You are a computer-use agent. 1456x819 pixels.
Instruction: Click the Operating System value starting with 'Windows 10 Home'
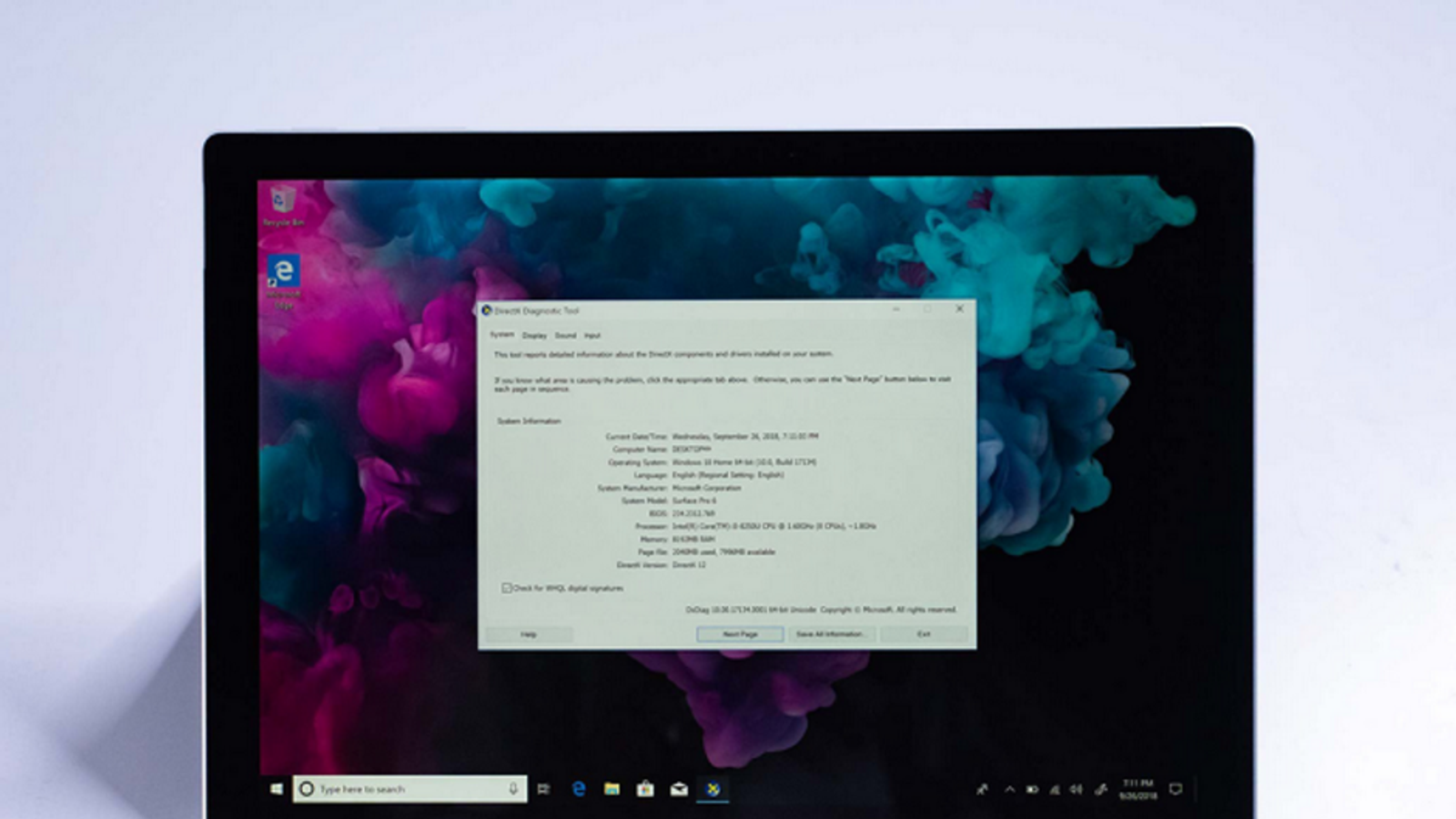point(744,462)
